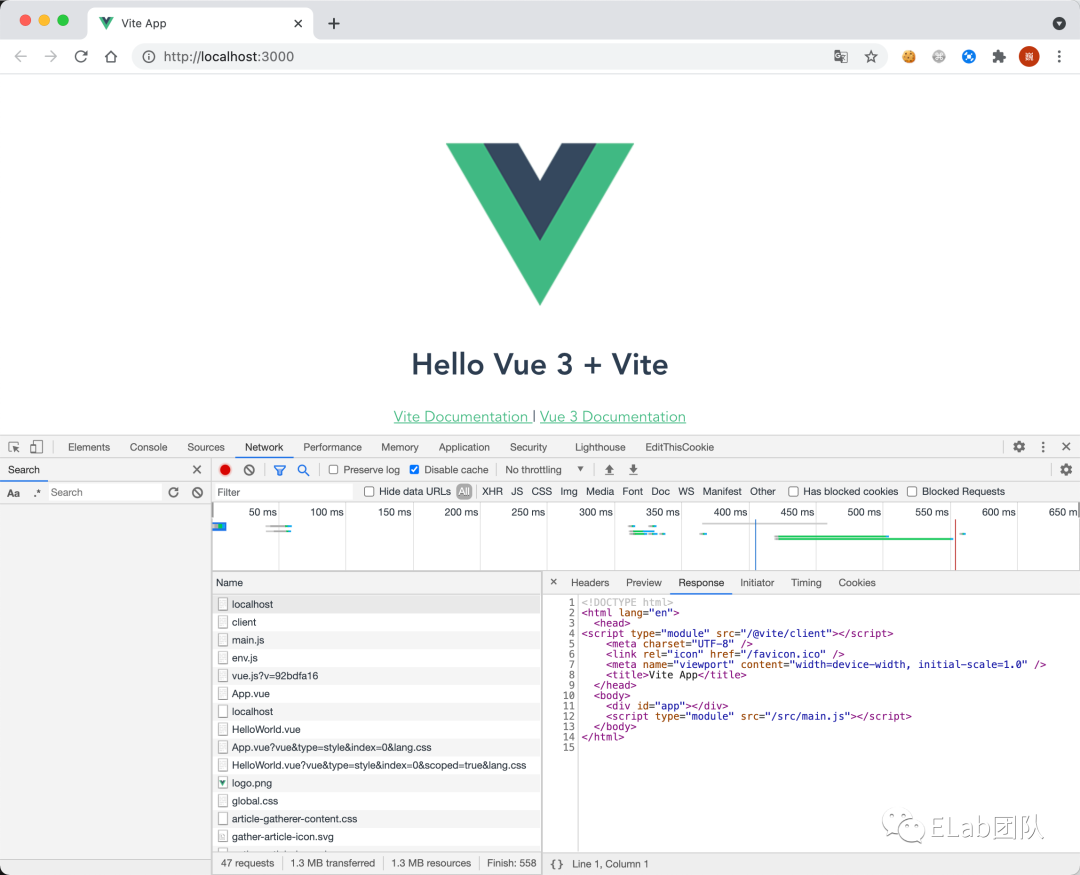The width and height of the screenshot is (1080, 875).
Task: Filter requests by CSS type
Action: click(542, 491)
